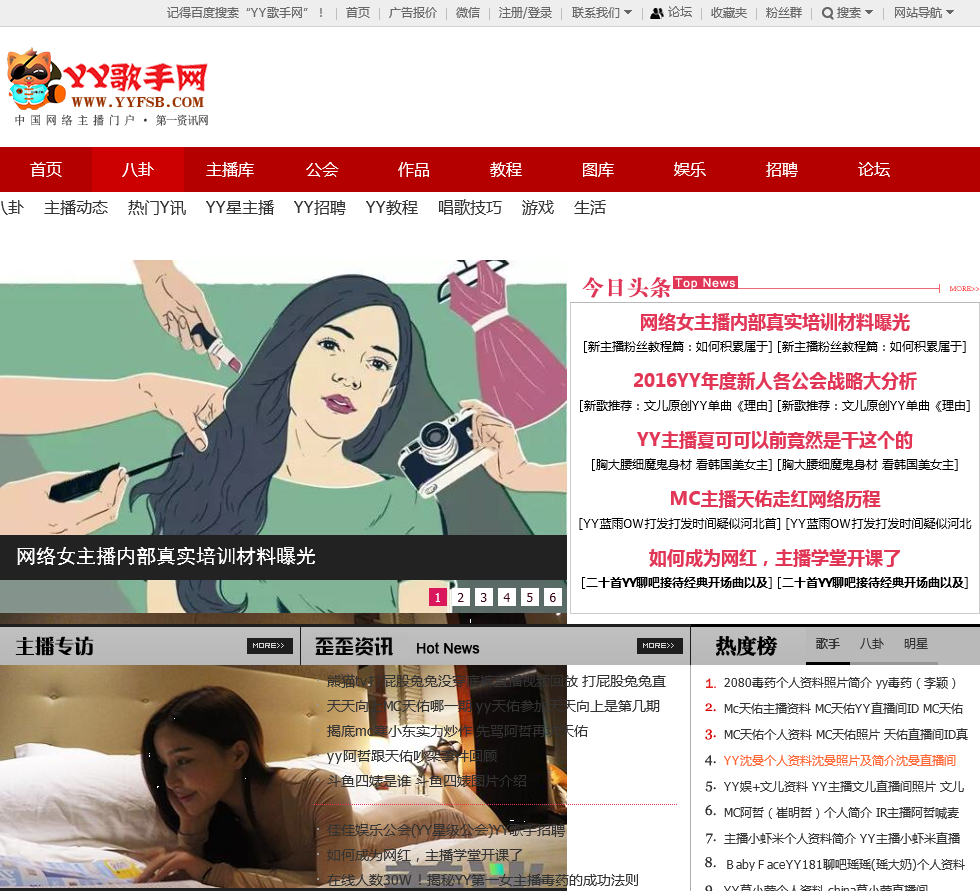Open 广告报价 link
This screenshot has height=891, width=980.
[412, 12]
